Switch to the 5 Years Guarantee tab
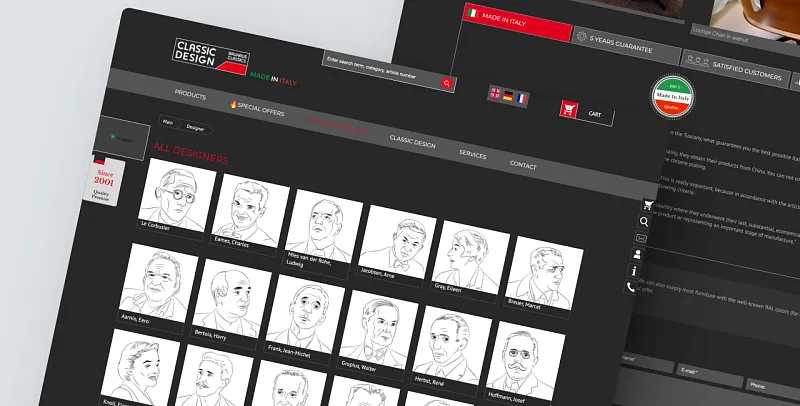 tap(627, 45)
